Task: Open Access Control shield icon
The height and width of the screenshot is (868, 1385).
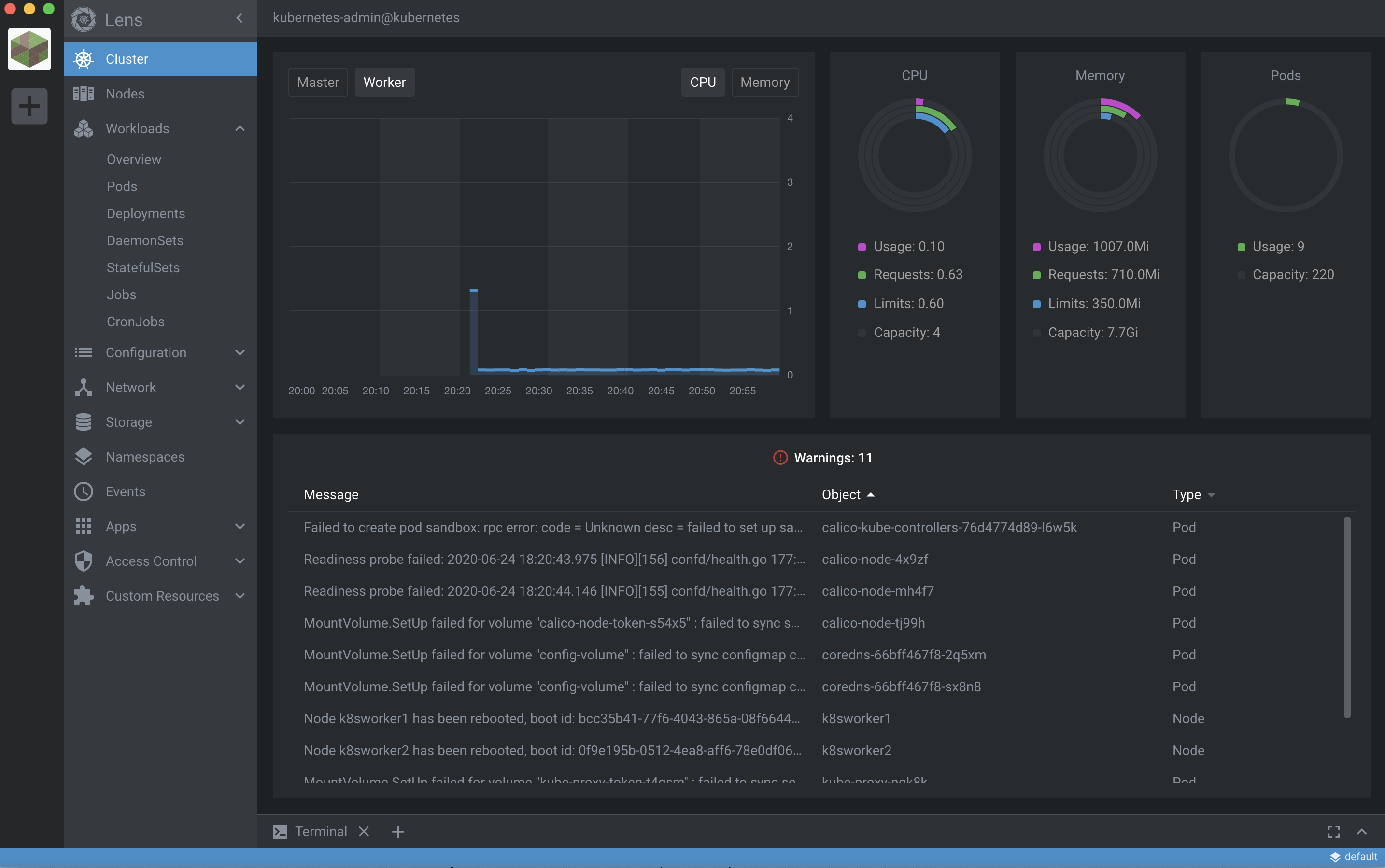Action: [x=83, y=561]
